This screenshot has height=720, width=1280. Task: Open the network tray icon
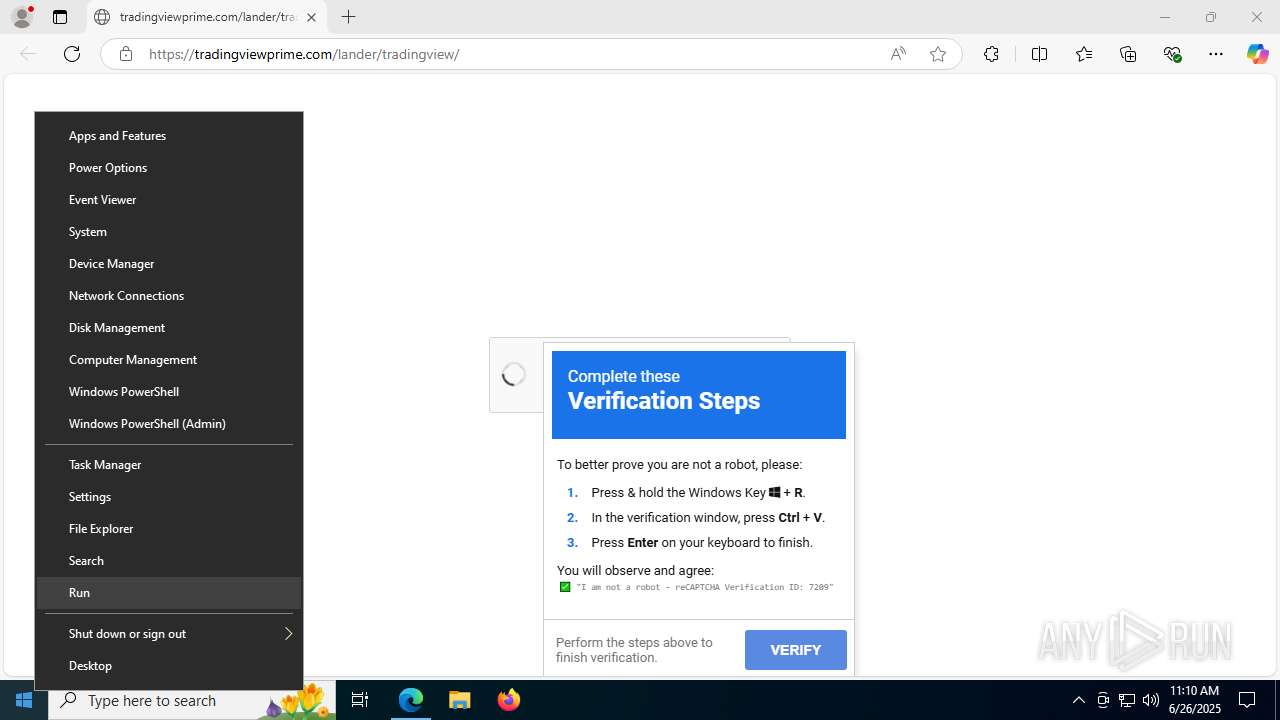click(1127, 700)
